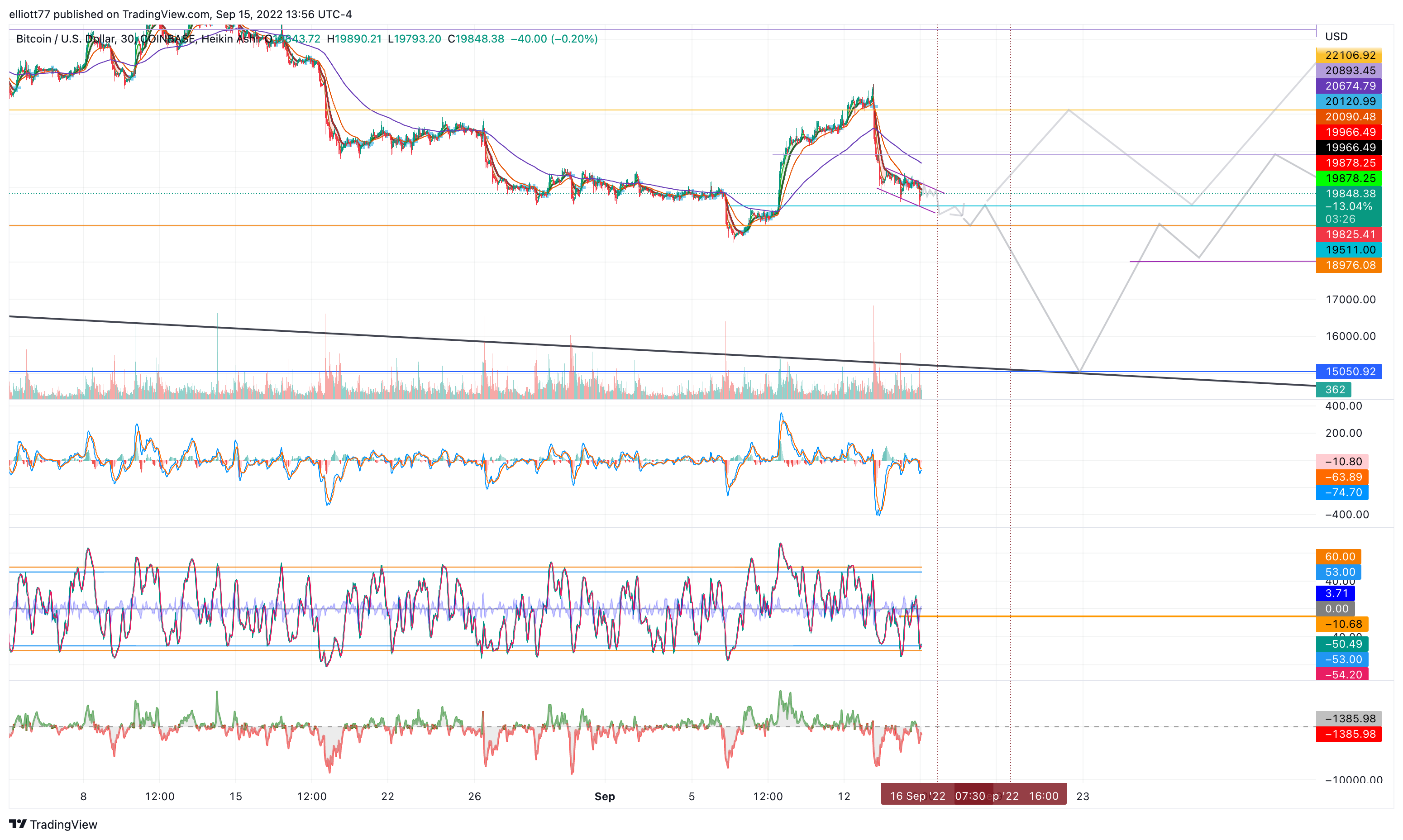Screen dimensions: 1403x840
Task: Select the lavender 20893.45 price label
Action: click(1349, 70)
